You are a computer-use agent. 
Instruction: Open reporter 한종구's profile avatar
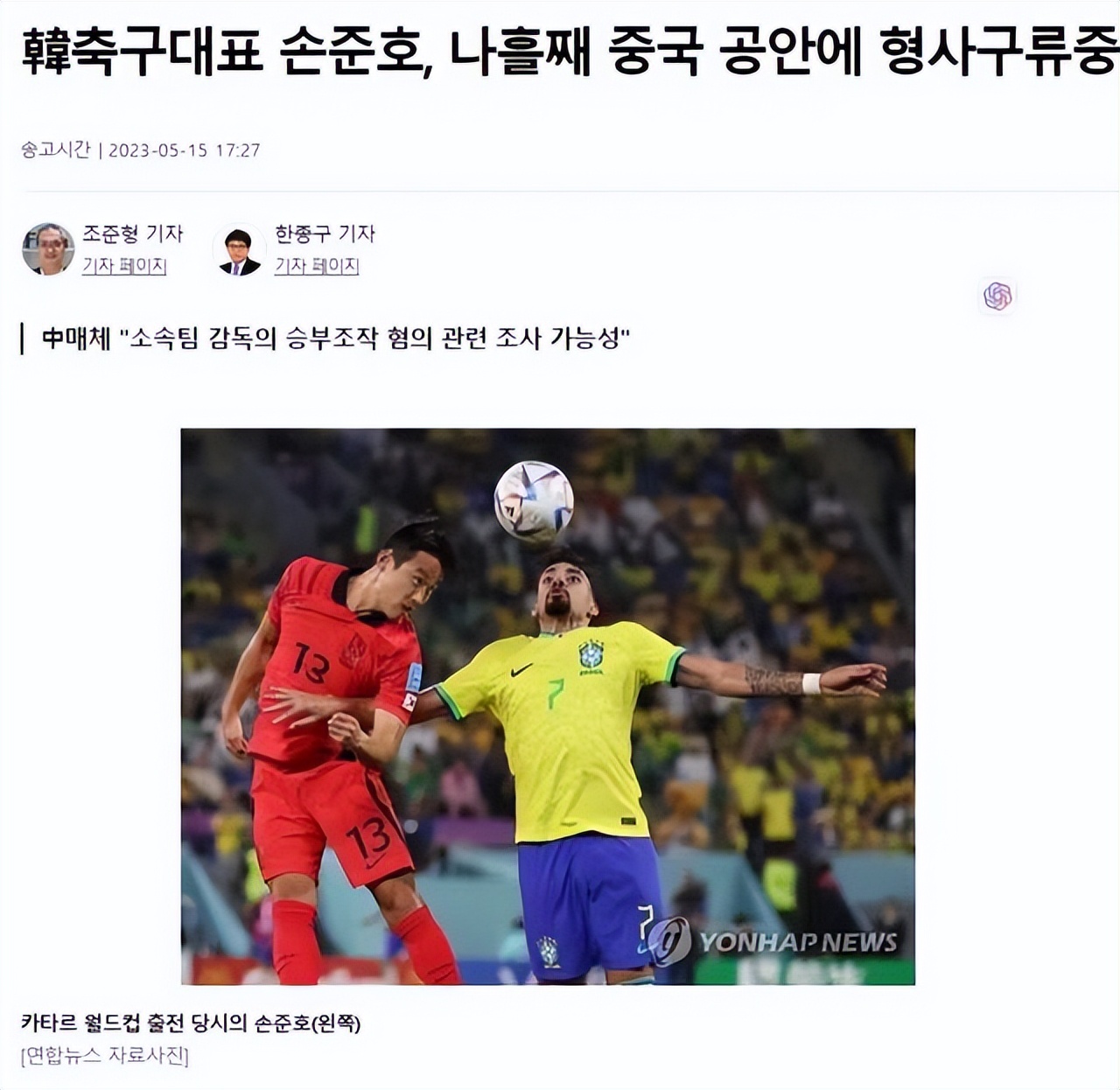pyautogui.click(x=239, y=249)
